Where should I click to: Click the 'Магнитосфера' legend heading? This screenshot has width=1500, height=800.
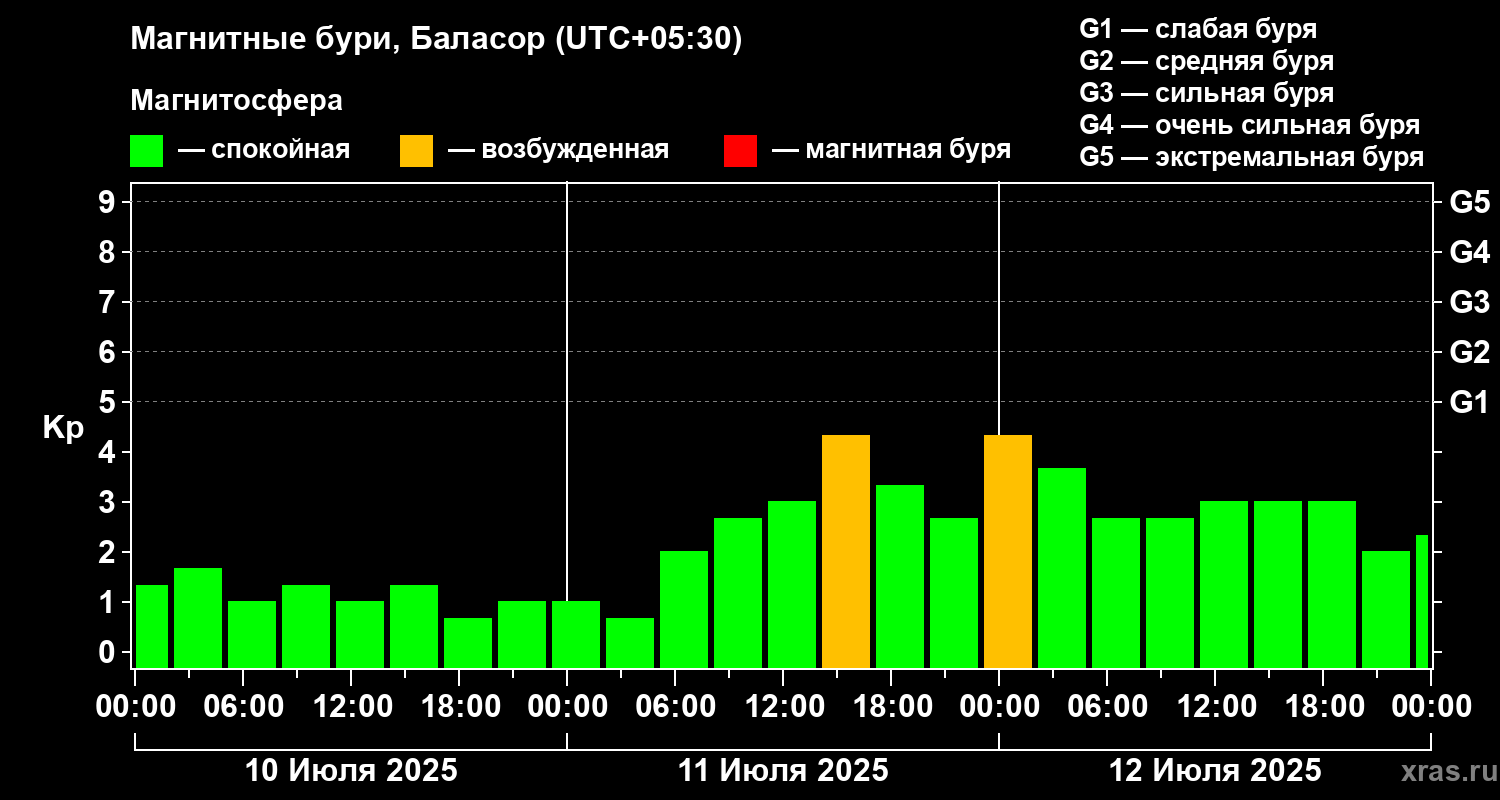[237, 101]
